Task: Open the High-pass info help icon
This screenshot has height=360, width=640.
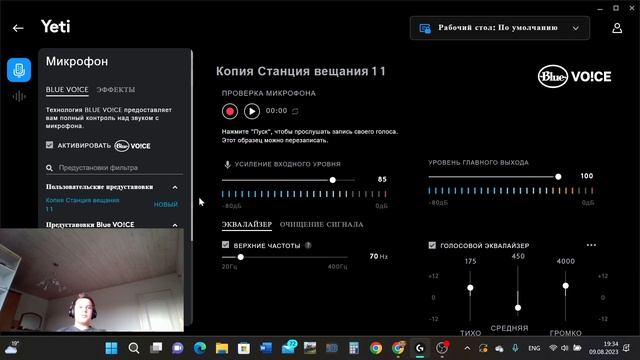Action: pos(308,245)
